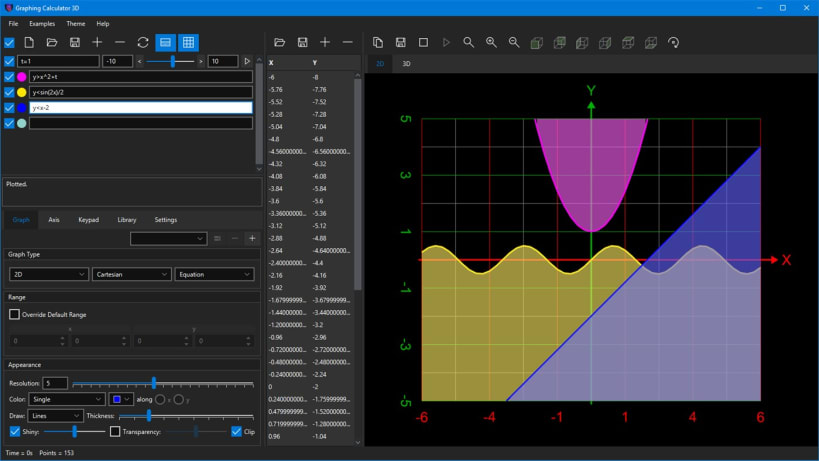Open the Cartesian coordinate dropdown
This screenshot has height=461, width=819.
pyautogui.click(x=131, y=274)
